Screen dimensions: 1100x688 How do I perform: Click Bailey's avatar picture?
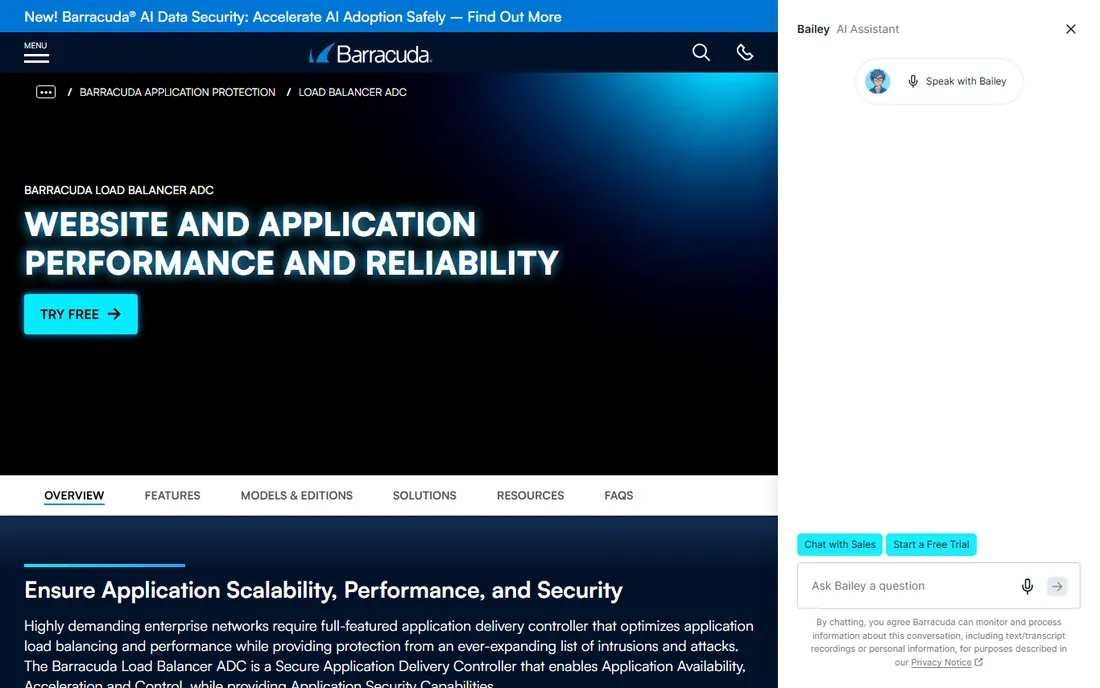(x=878, y=81)
